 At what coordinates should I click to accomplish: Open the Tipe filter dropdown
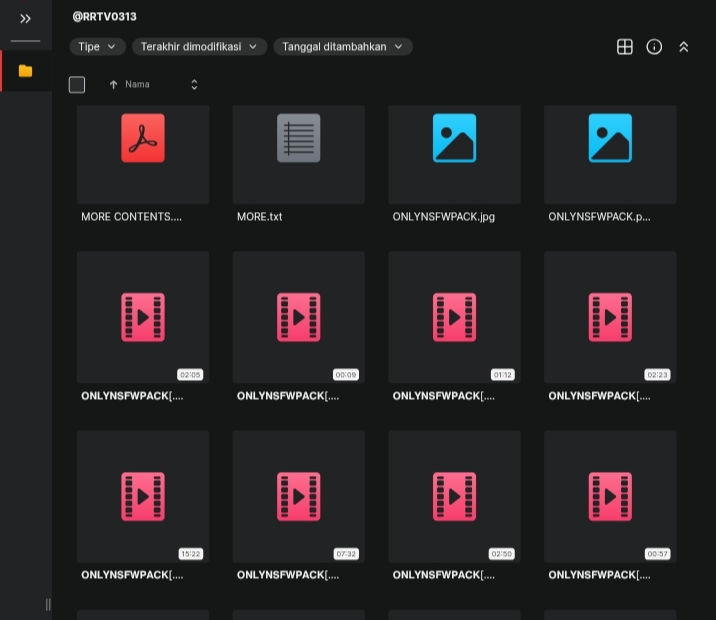click(97, 47)
